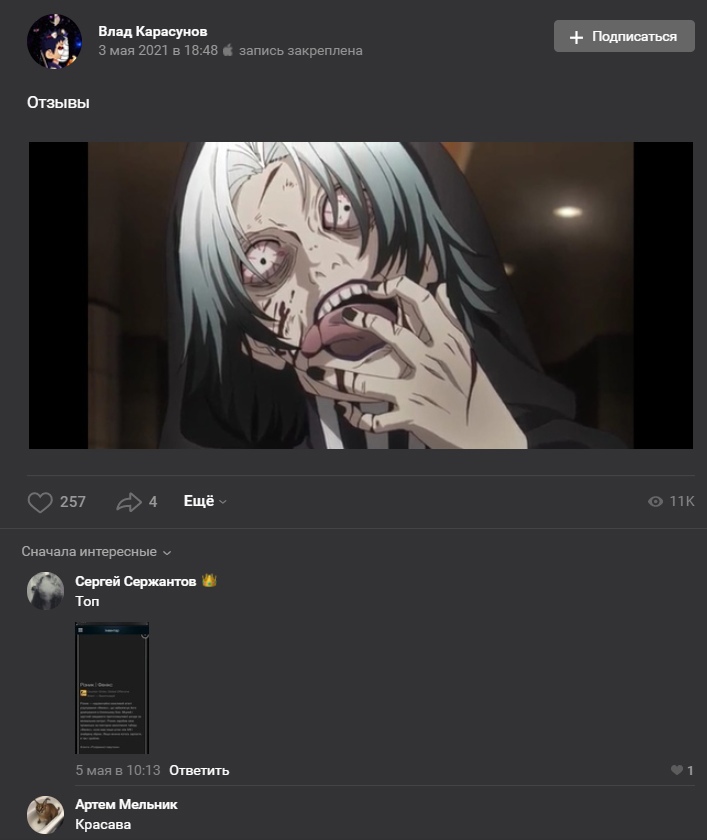The image size is (707, 840).
Task: Subscribe with the Подписаться button
Action: [x=624, y=36]
